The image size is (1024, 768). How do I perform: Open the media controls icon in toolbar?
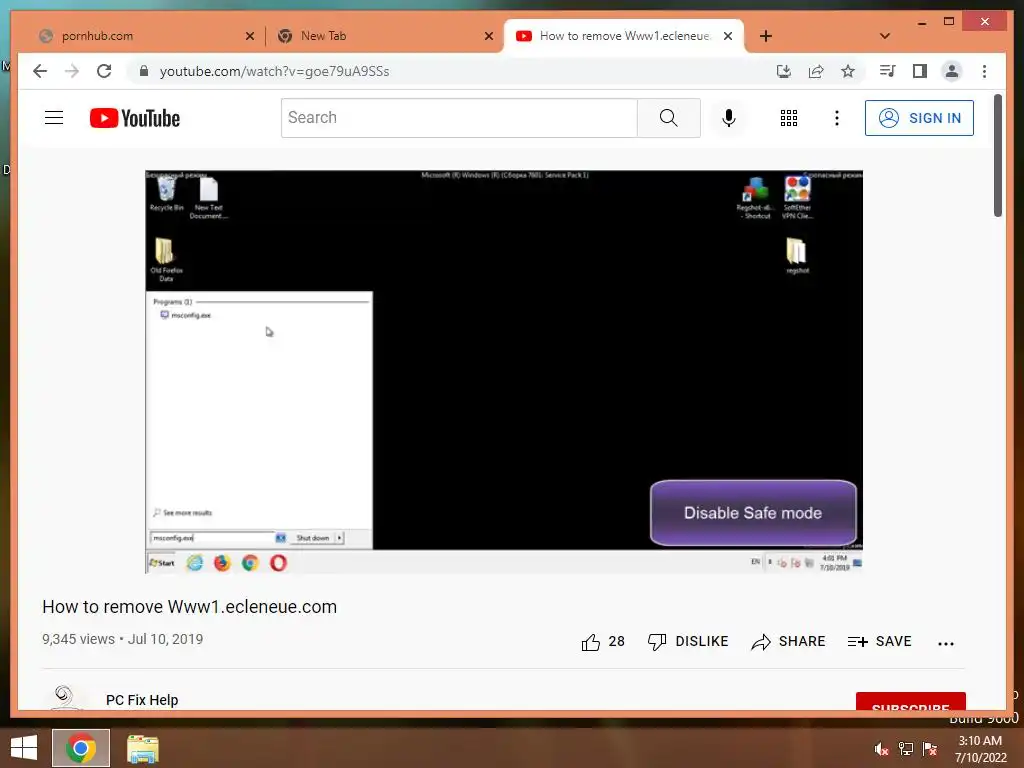pyautogui.click(x=888, y=71)
